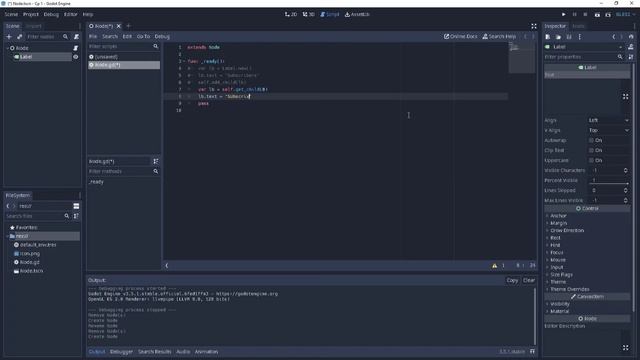
Task: Open the script editor File menu
Action: point(93,36)
